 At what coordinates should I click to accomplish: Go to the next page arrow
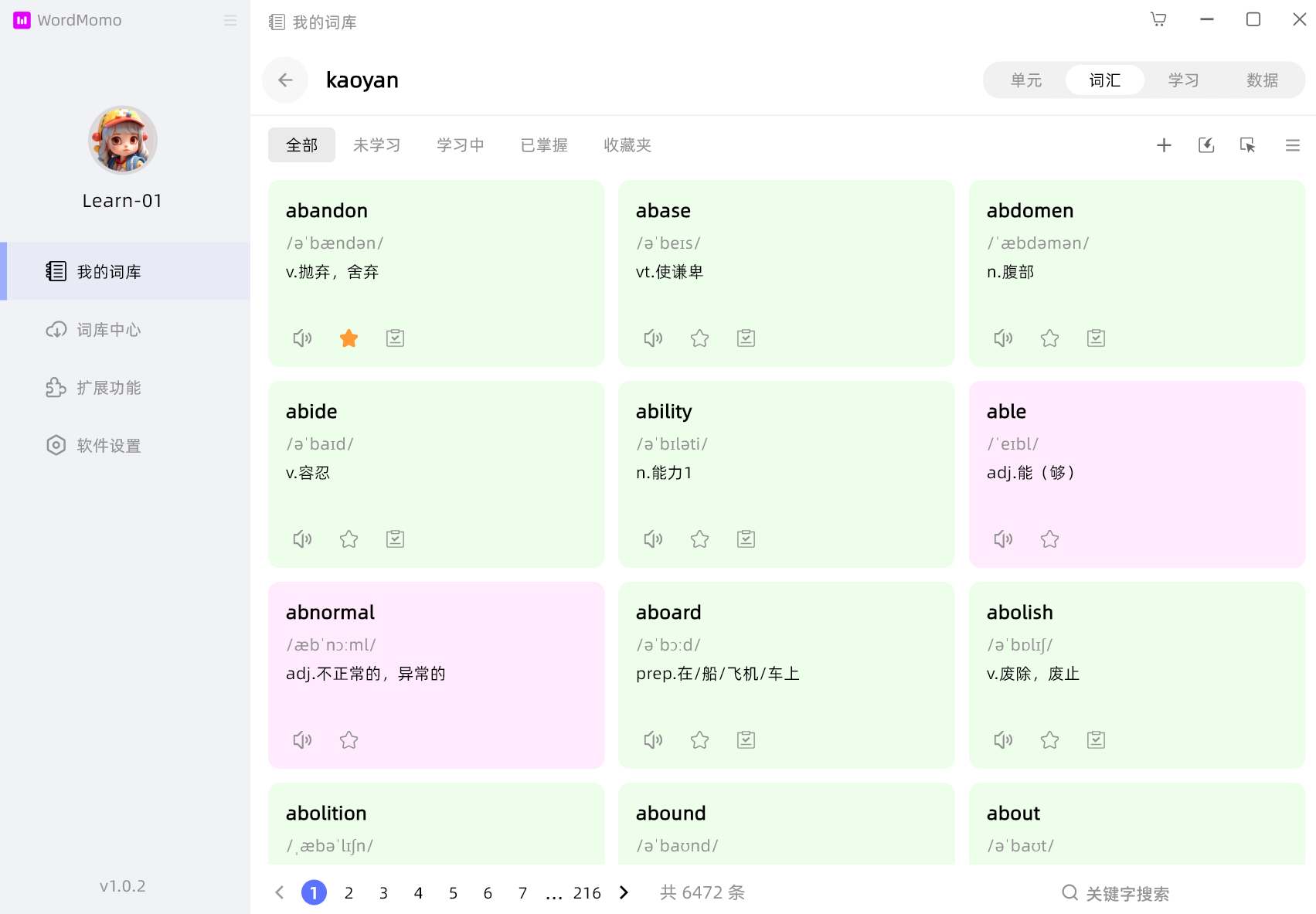point(624,892)
